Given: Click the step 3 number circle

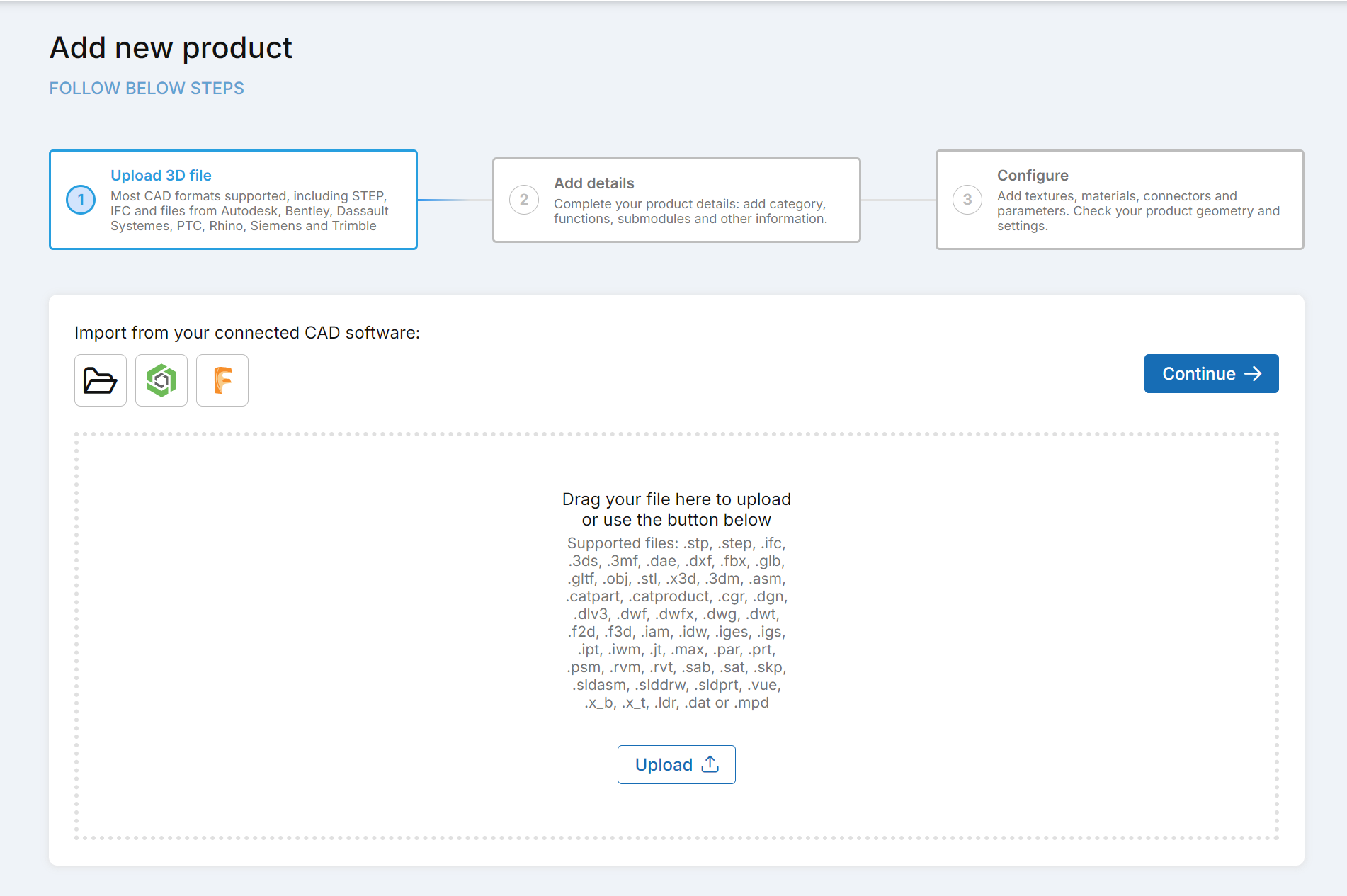Looking at the screenshot, I should pyautogui.click(x=967, y=200).
